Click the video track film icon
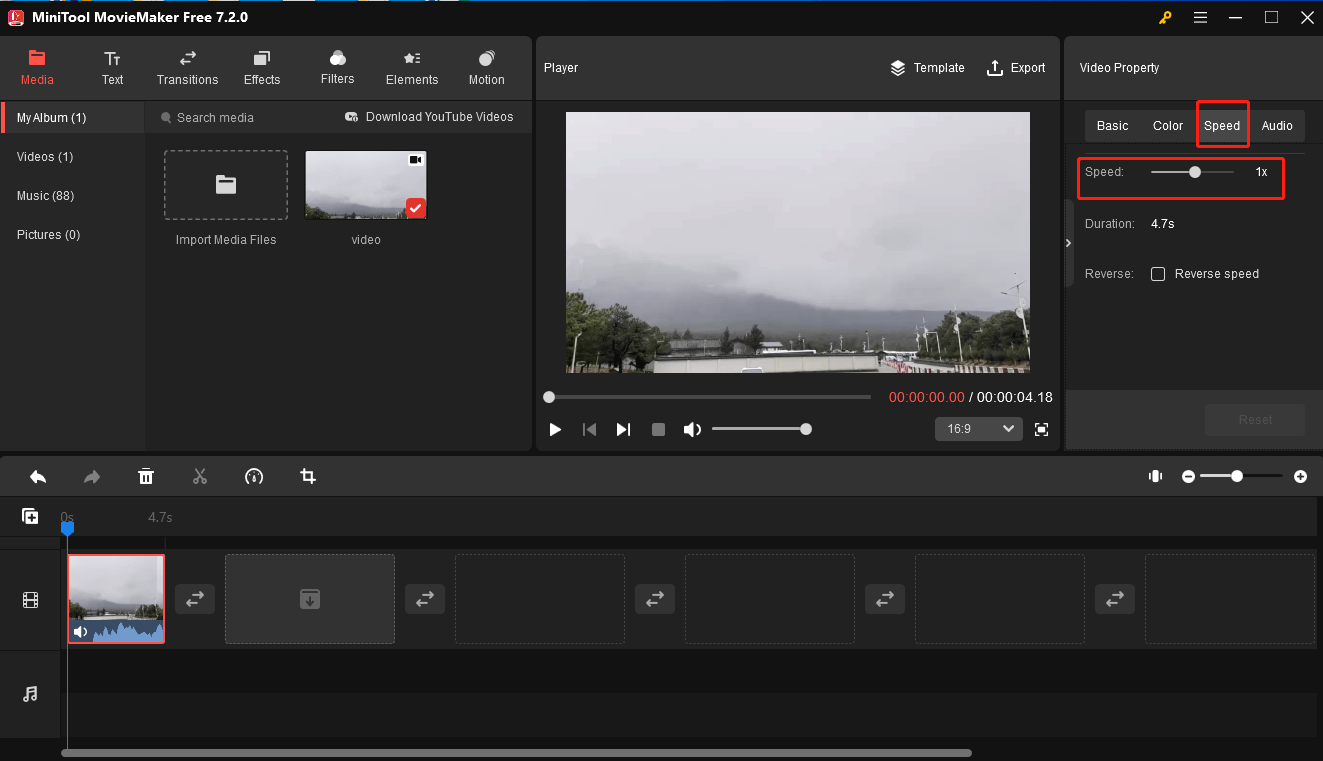Screen dimensions: 1323x761 point(30,600)
